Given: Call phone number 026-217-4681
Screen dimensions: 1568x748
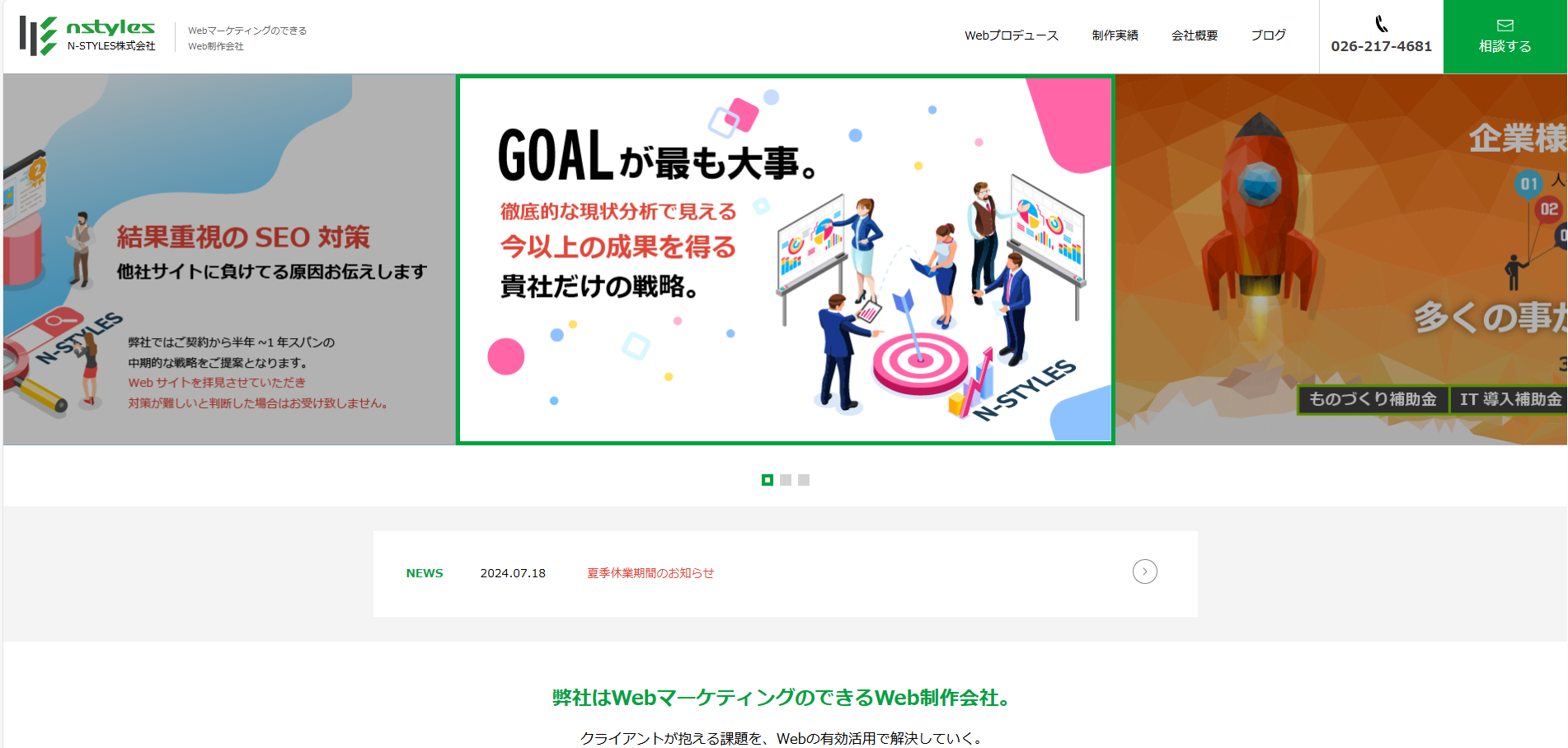Looking at the screenshot, I should 1382,46.
